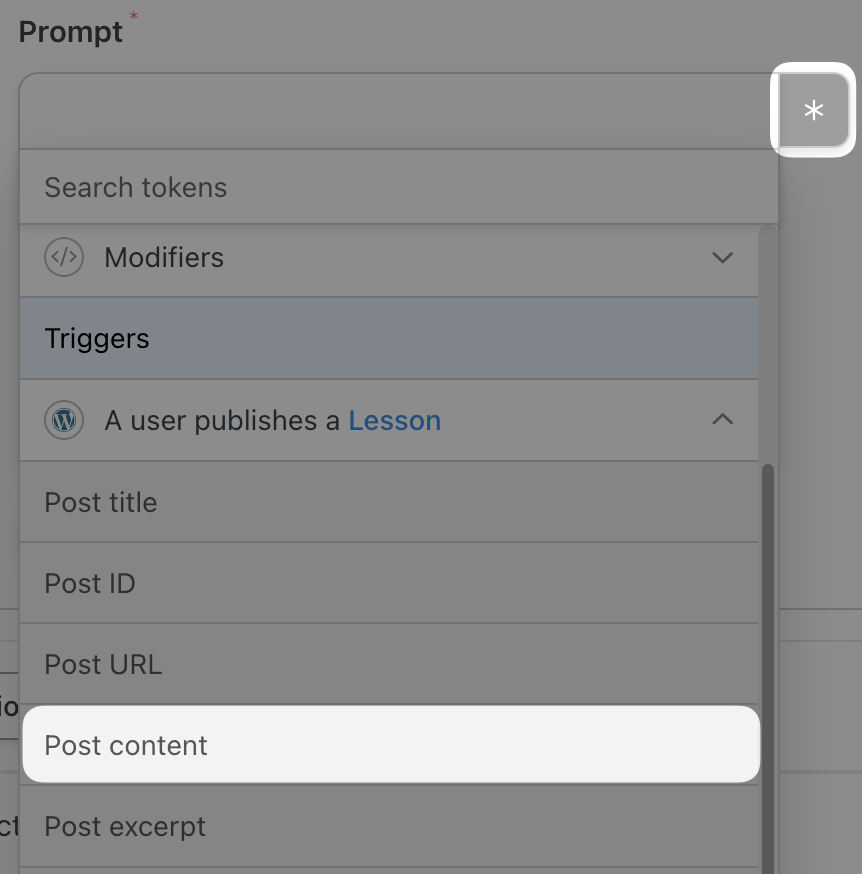Expand the Modifiers section chevron

722,258
